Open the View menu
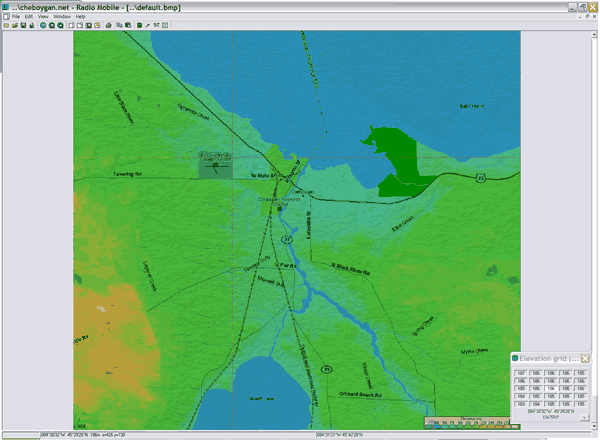 43,17
